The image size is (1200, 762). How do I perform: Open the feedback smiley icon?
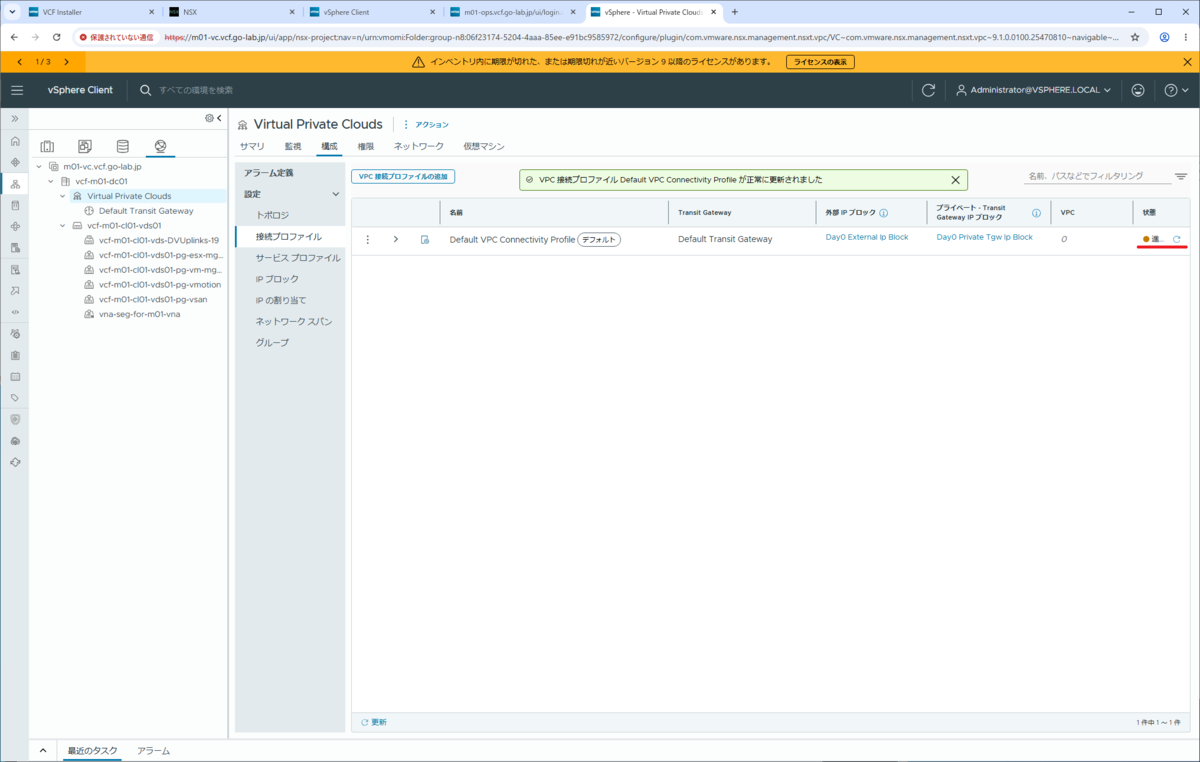(1138, 90)
